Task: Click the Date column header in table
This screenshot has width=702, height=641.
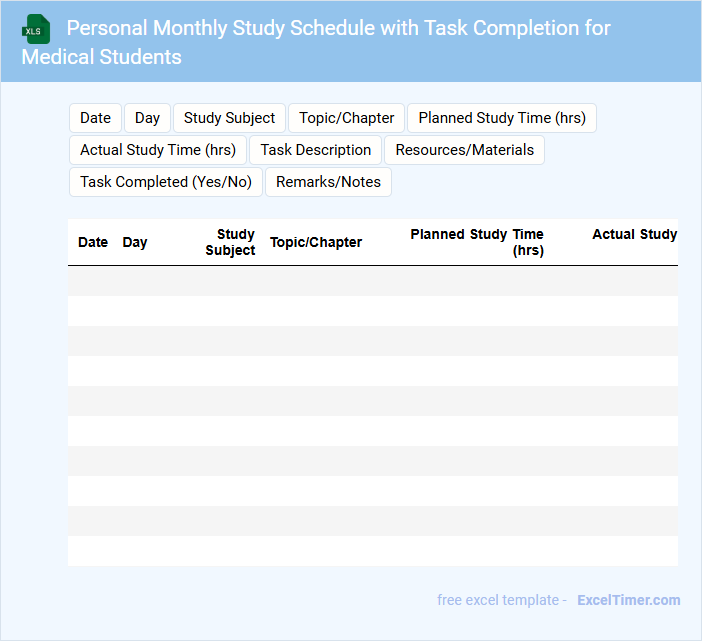Action: 93,242
